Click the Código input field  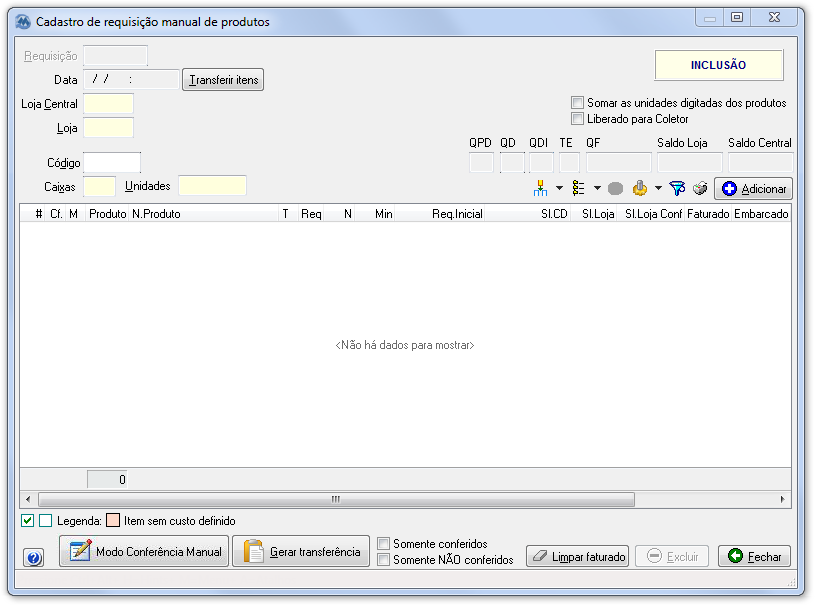(x=112, y=163)
